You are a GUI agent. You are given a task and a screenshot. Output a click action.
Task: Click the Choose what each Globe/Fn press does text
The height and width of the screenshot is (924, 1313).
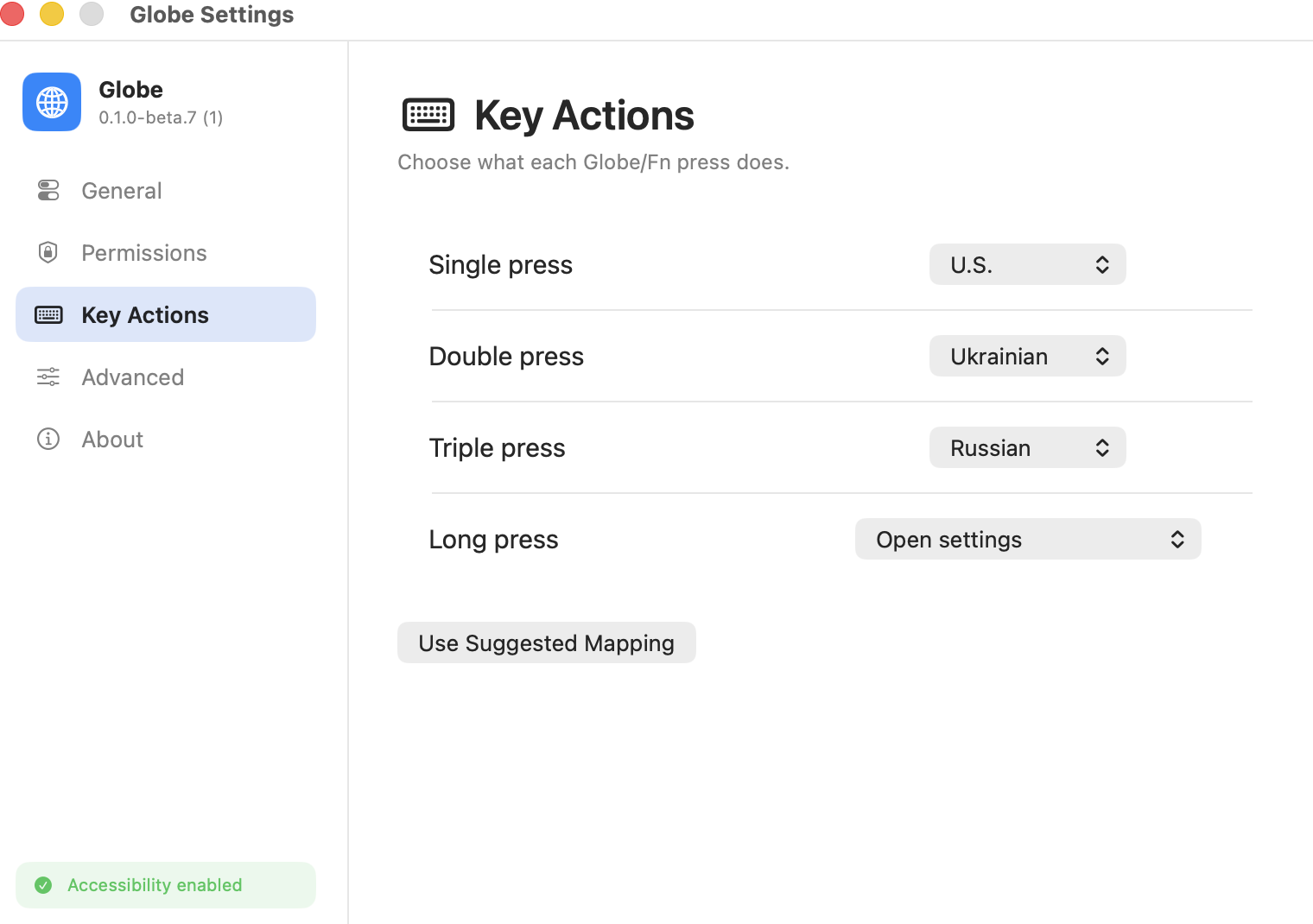593,162
